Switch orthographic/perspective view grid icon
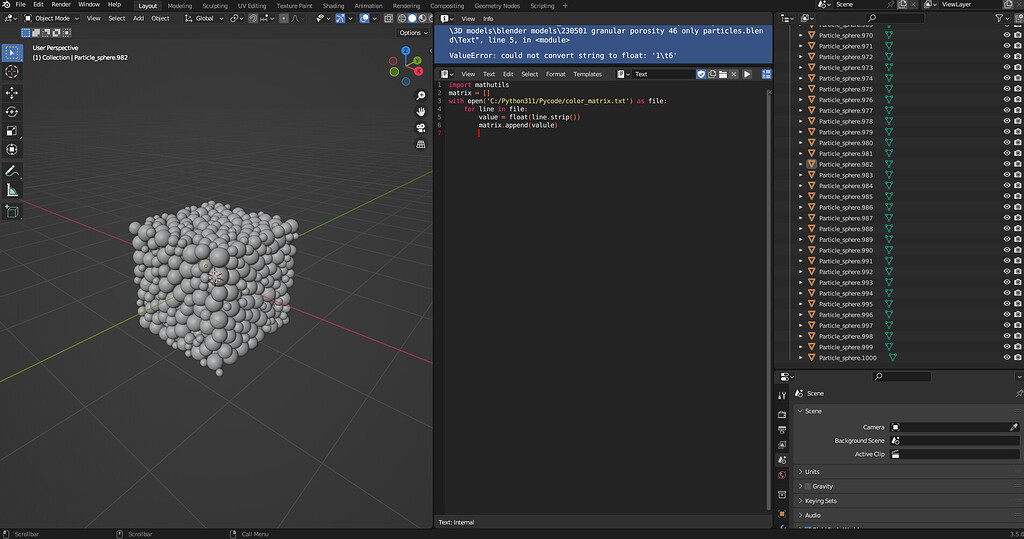This screenshot has height=539, width=1024. 421,144
